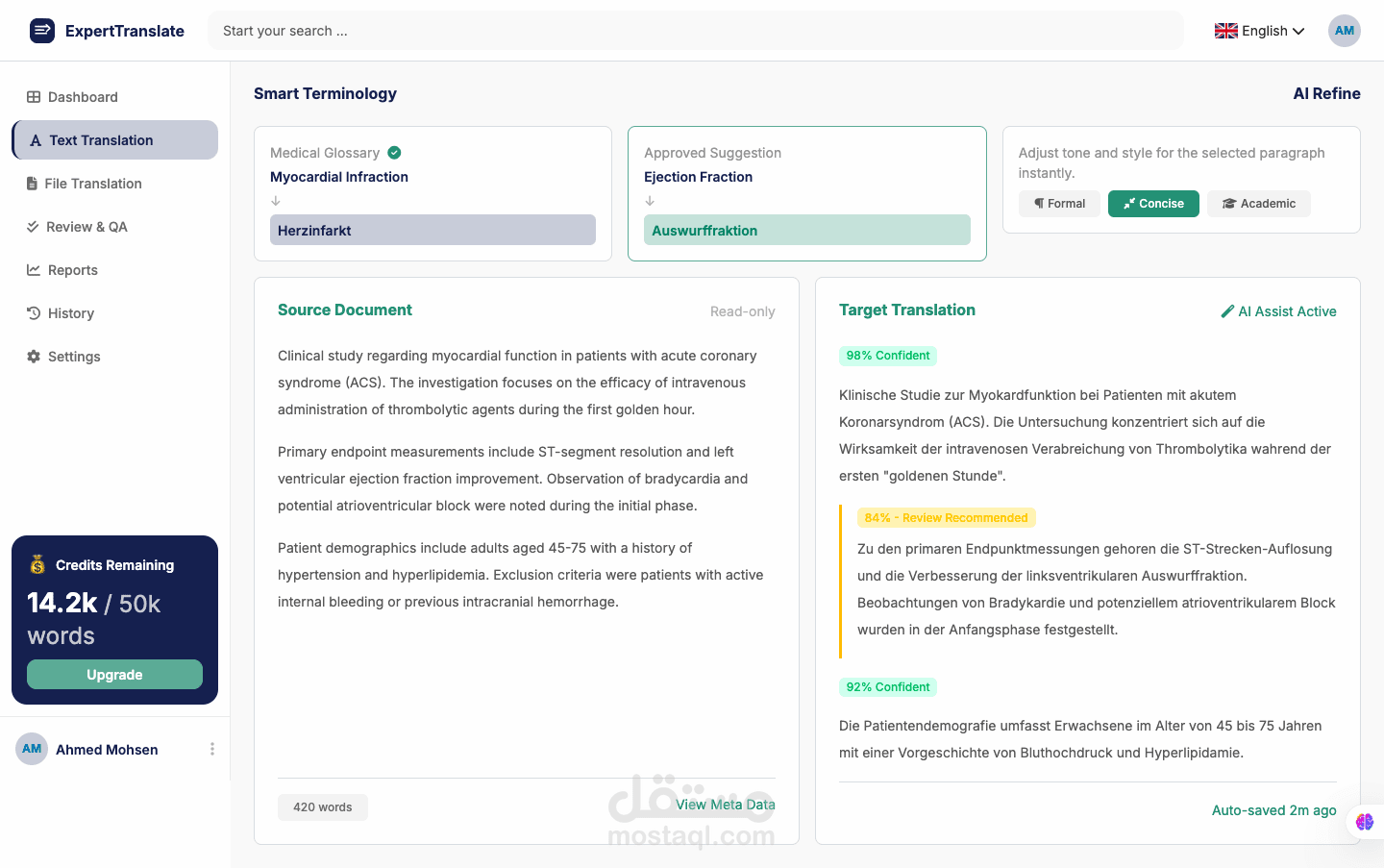This screenshot has width=1384, height=868.
Task: Click the brain assistant icon at bottom right
Action: click(1365, 822)
